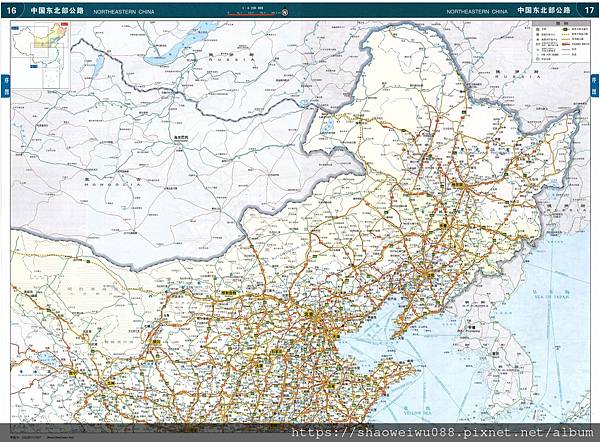The width and height of the screenshot is (600, 442).
Task: Click the SEA OF JAPAN label
Action: [552, 297]
